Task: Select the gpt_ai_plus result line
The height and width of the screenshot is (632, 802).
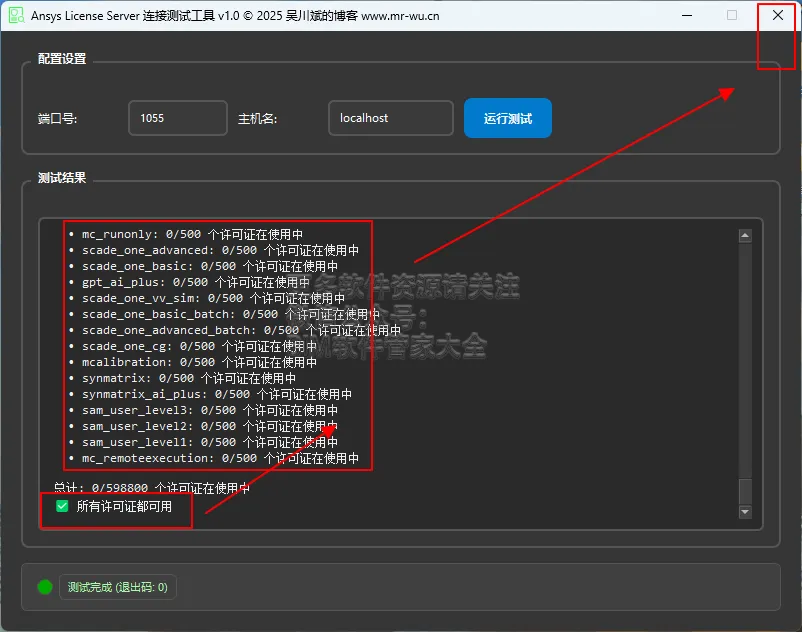Action: [x=190, y=282]
